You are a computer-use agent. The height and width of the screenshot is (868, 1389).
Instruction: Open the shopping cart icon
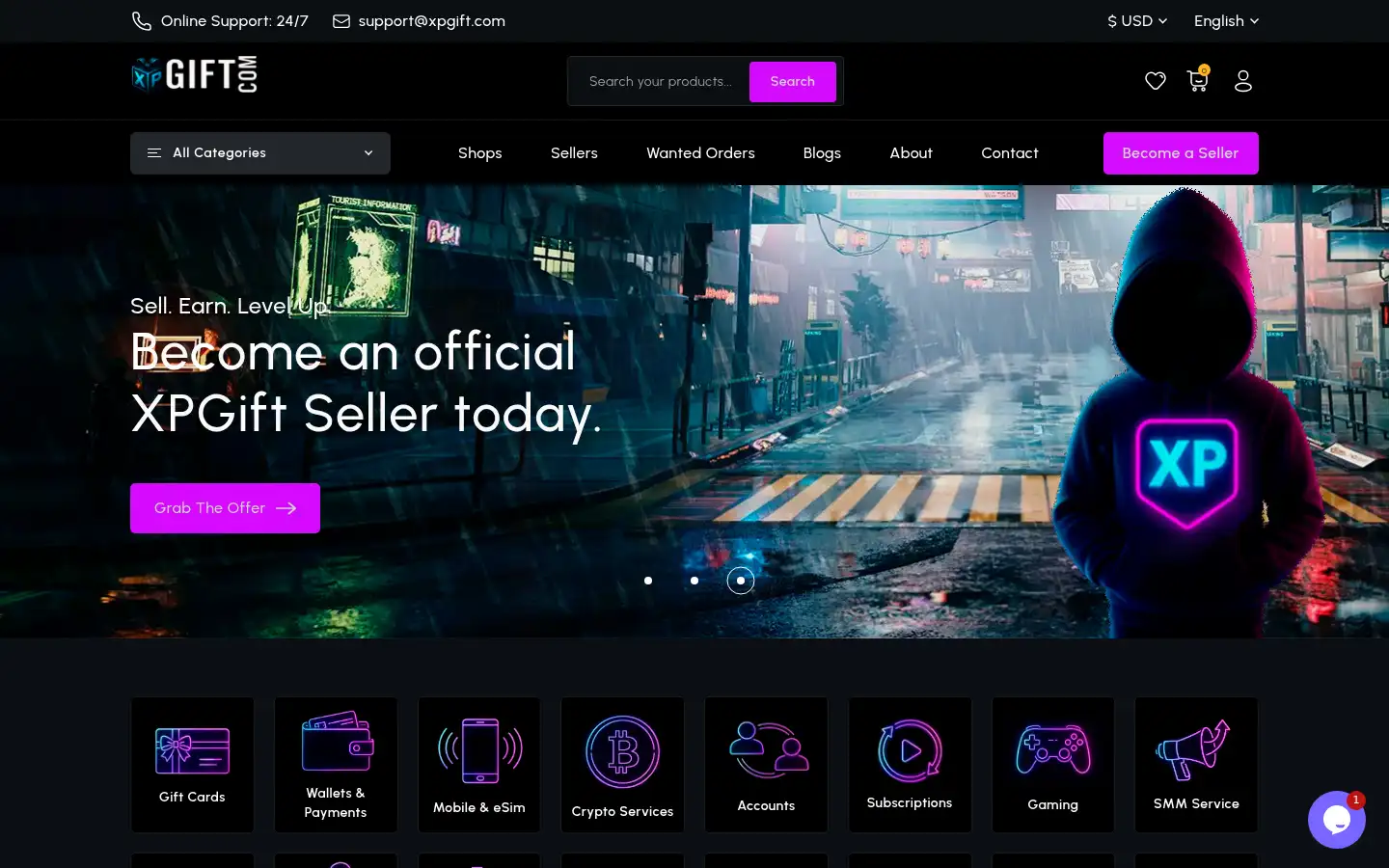(1197, 81)
